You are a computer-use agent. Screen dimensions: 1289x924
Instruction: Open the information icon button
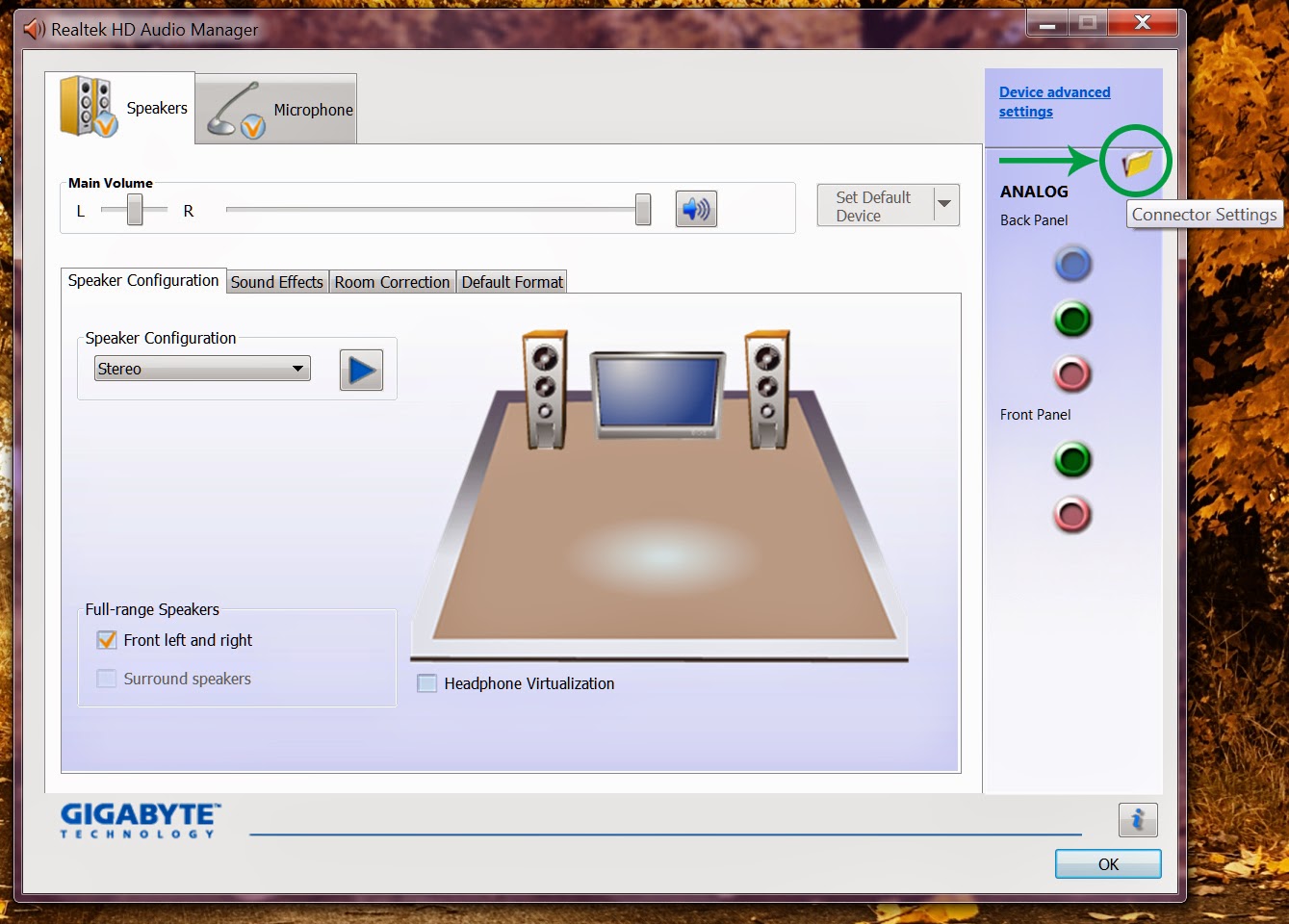pos(1138,820)
